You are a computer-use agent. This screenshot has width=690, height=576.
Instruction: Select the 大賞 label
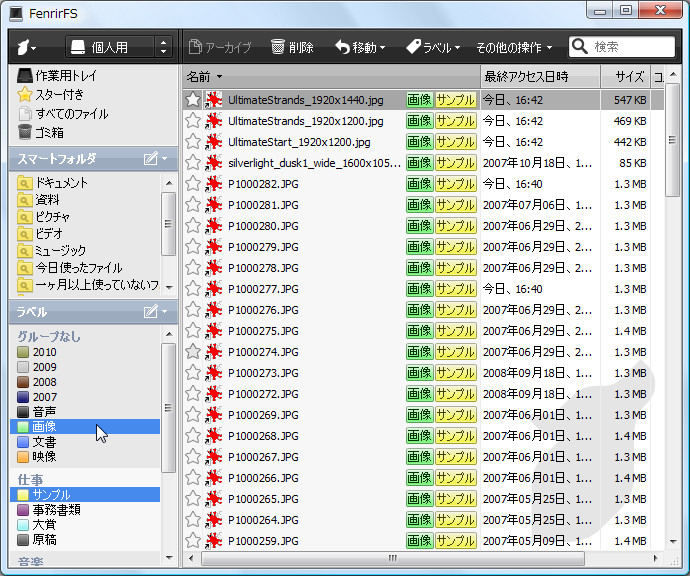pyautogui.click(x=85, y=525)
